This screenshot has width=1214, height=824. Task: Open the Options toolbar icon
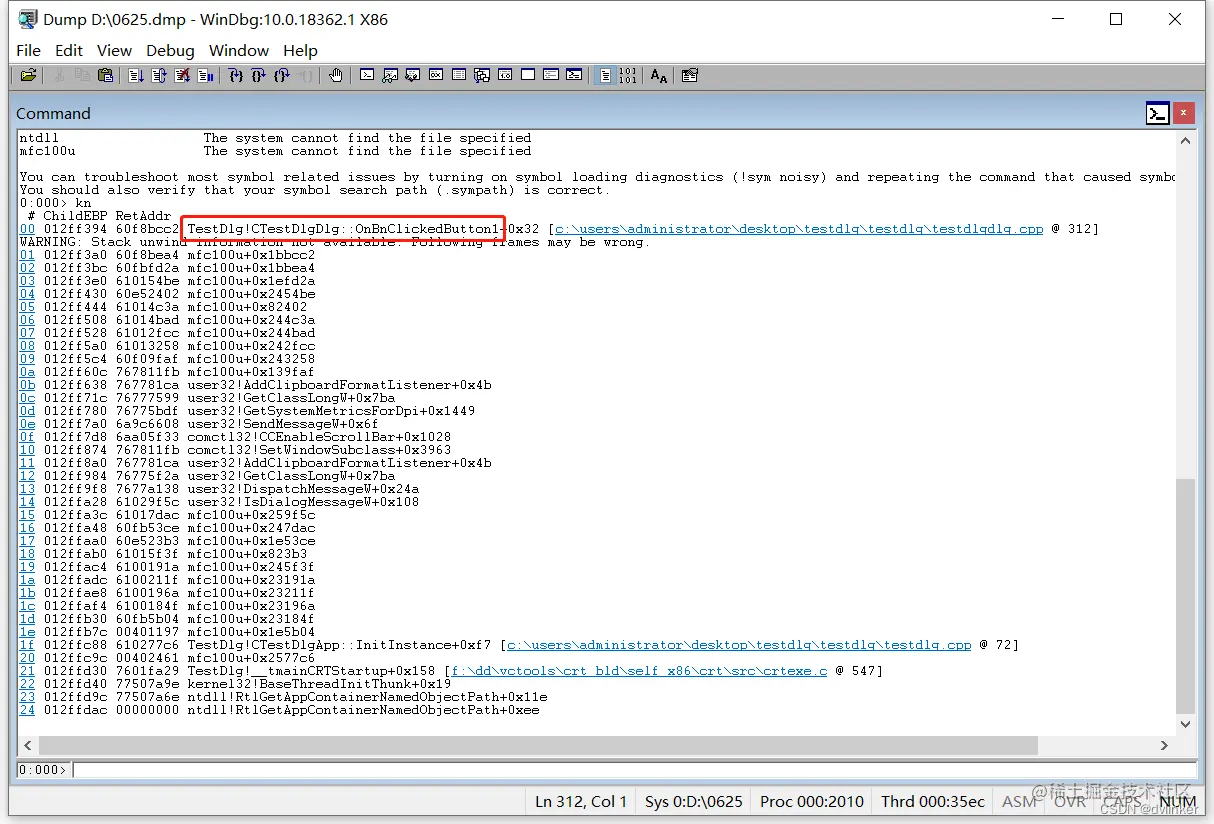coord(689,75)
